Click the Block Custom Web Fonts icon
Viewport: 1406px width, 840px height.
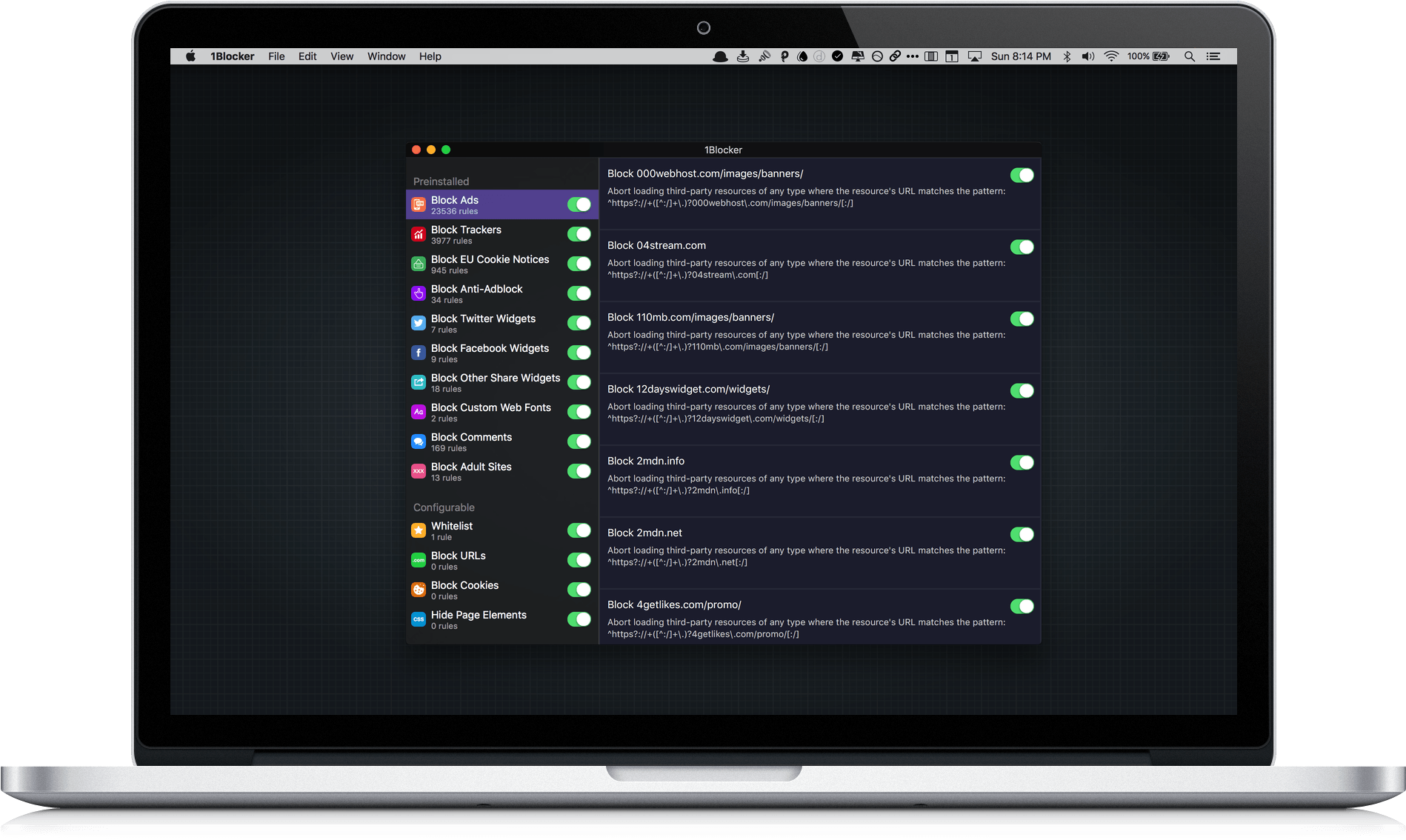pyautogui.click(x=419, y=412)
